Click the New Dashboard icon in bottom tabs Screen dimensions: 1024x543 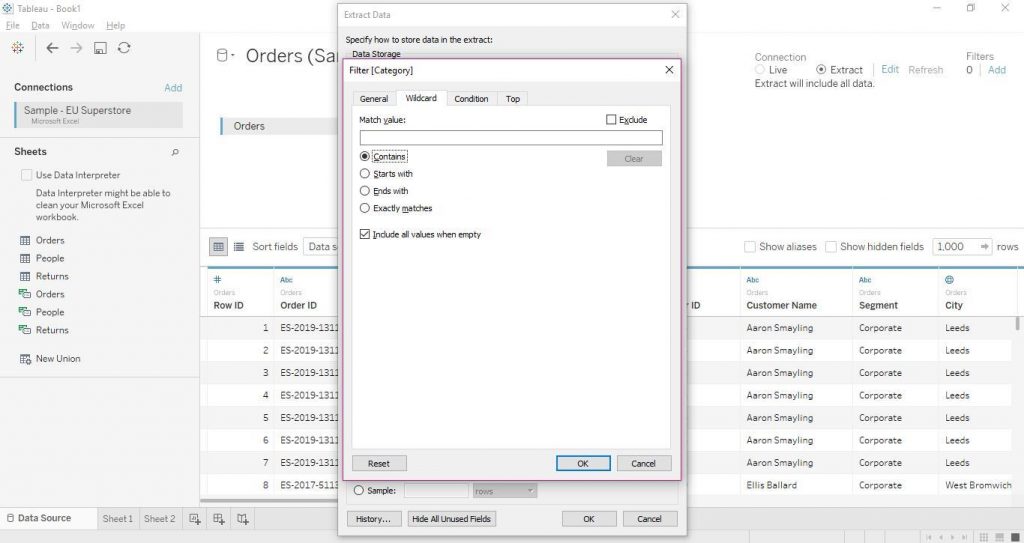click(219, 519)
